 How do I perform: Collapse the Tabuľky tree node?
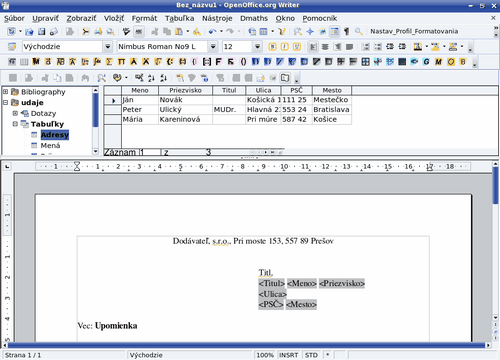15,124
